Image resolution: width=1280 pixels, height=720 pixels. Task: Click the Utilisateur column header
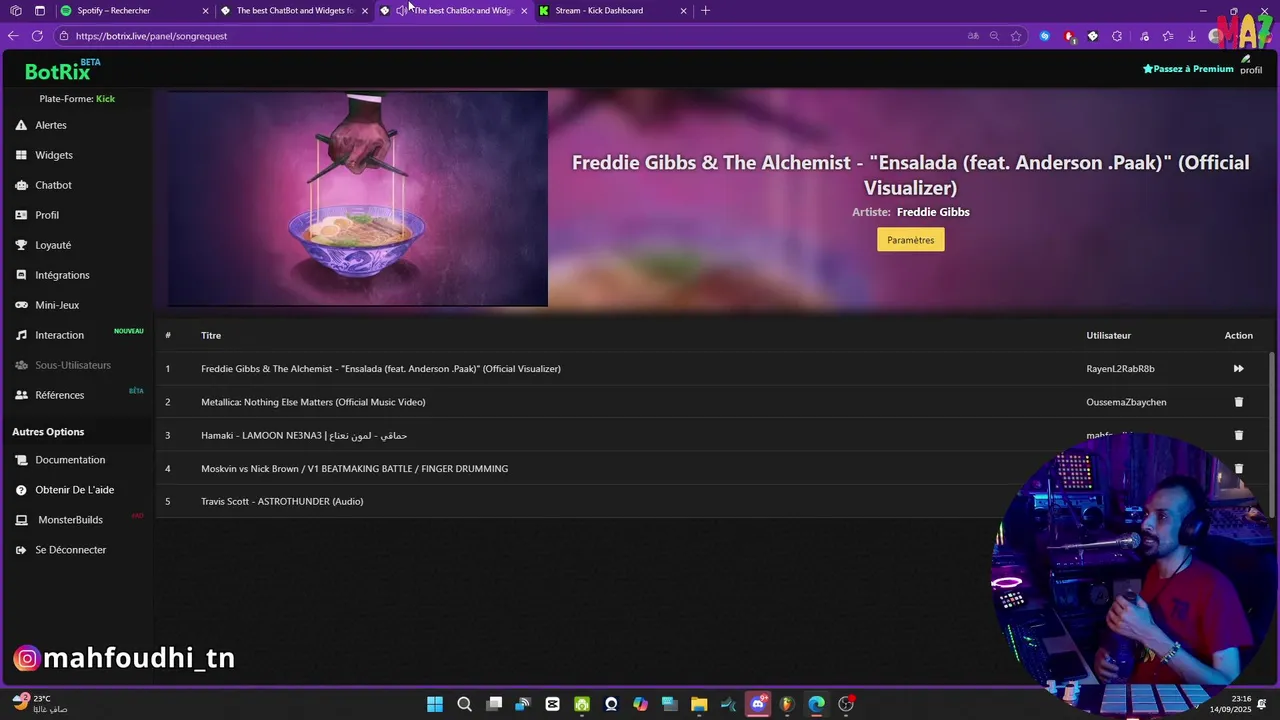click(x=1108, y=336)
